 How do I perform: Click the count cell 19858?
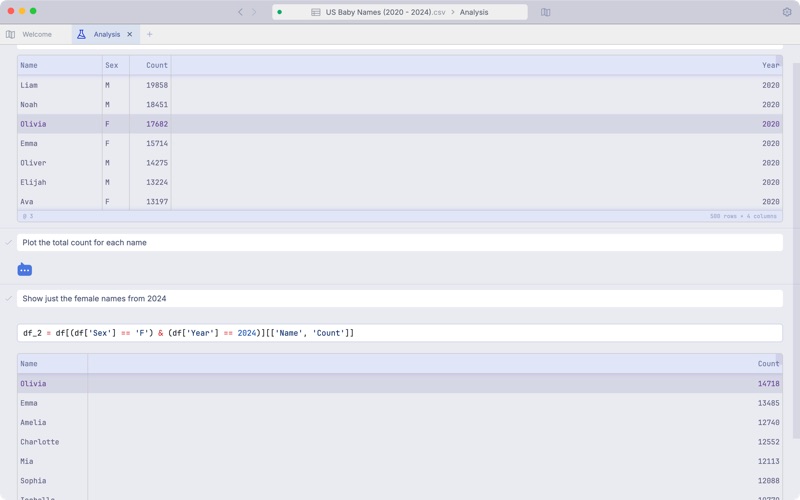coord(157,85)
